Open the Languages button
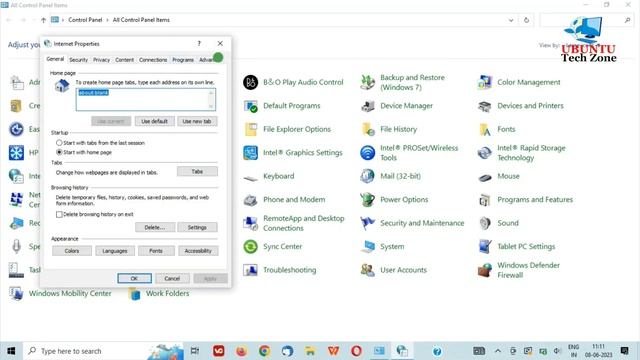This screenshot has height=360, width=640. [115, 251]
